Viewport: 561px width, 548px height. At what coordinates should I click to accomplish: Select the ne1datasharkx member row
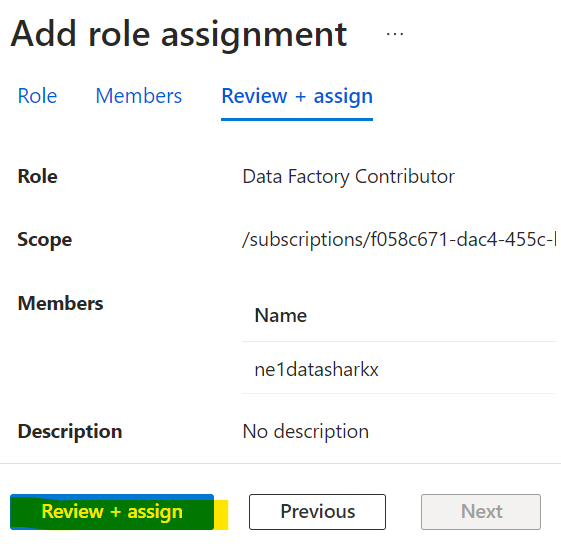[399, 369]
